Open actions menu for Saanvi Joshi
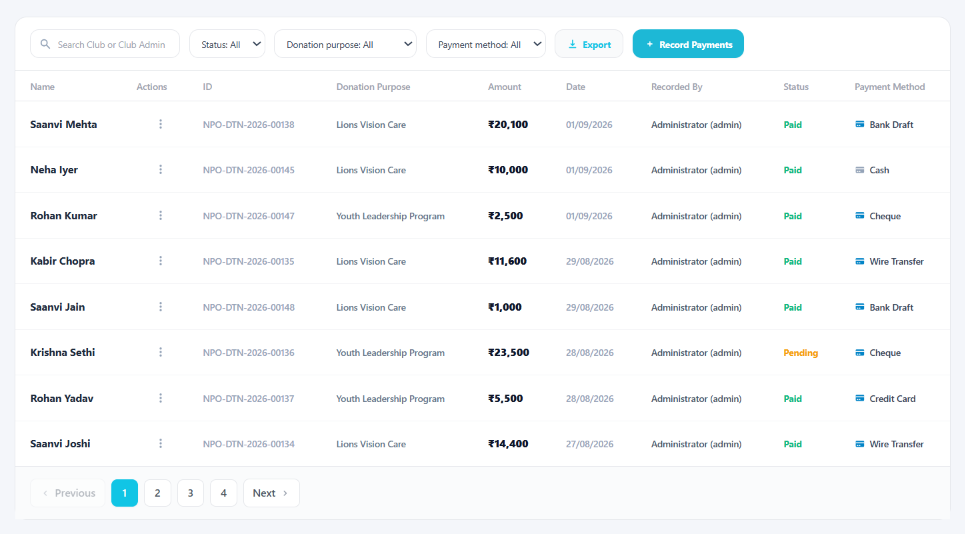 coord(161,444)
